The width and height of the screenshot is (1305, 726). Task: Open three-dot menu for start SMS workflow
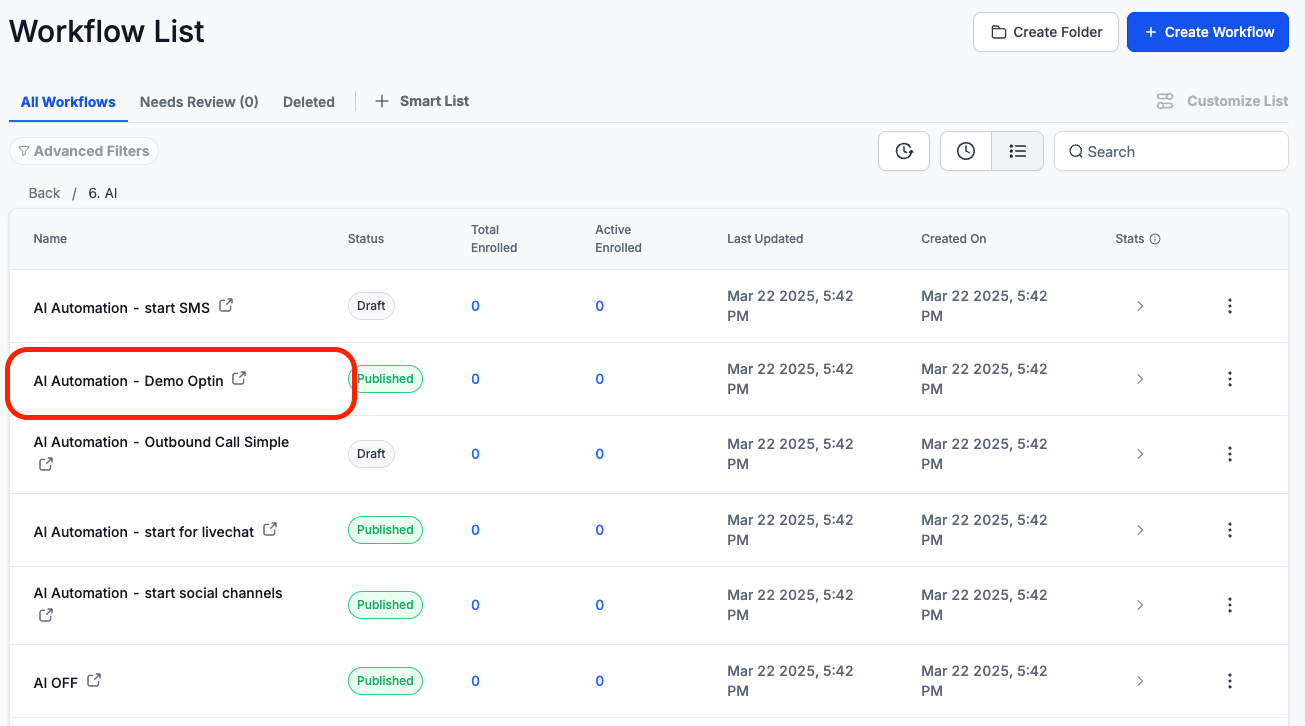[1230, 306]
